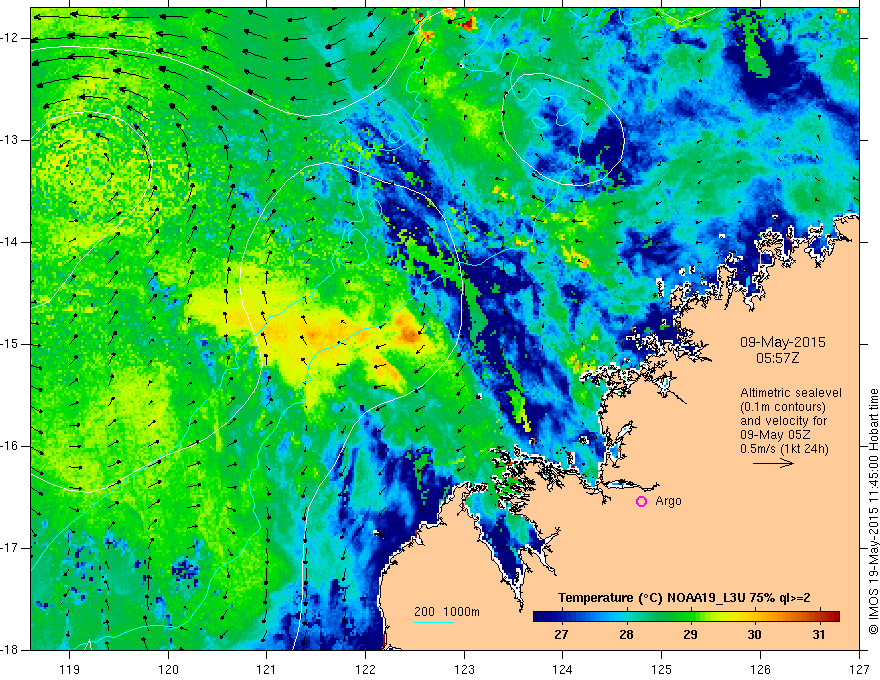Click the '-16' latitude axis label
The image size is (880, 680).
tap(10, 446)
